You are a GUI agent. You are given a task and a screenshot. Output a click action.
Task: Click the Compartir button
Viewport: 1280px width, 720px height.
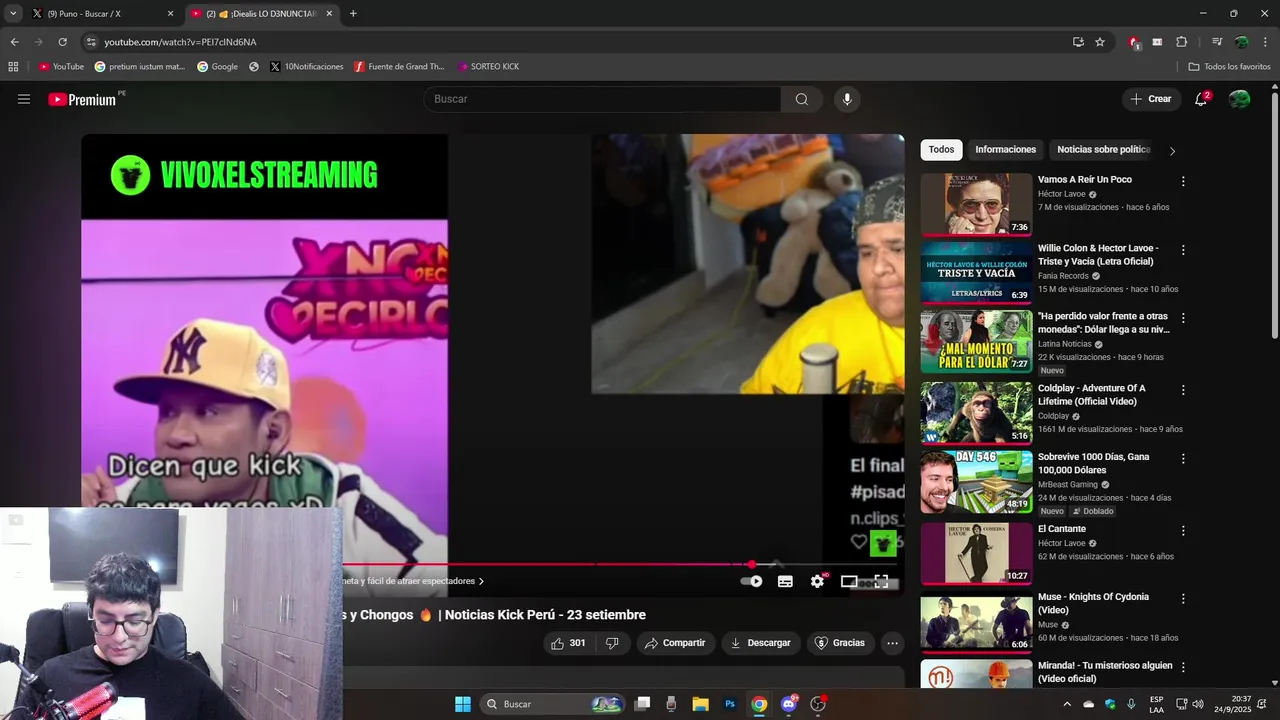675,643
